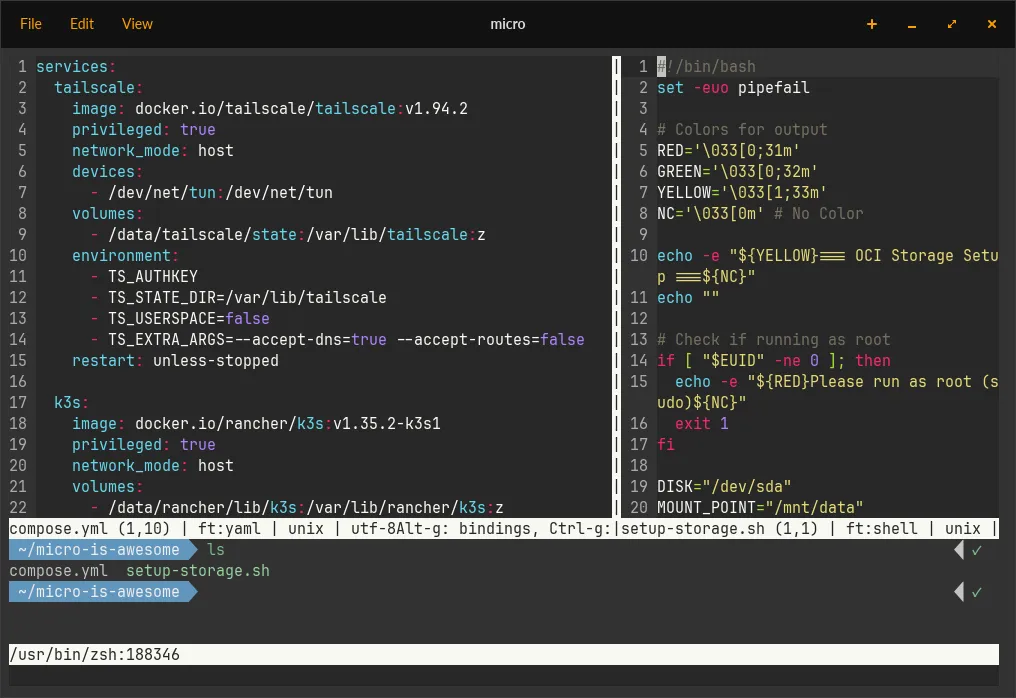Click '# Check if running as root' comment
Image resolution: width=1016 pixels, height=698 pixels.
(x=774, y=340)
